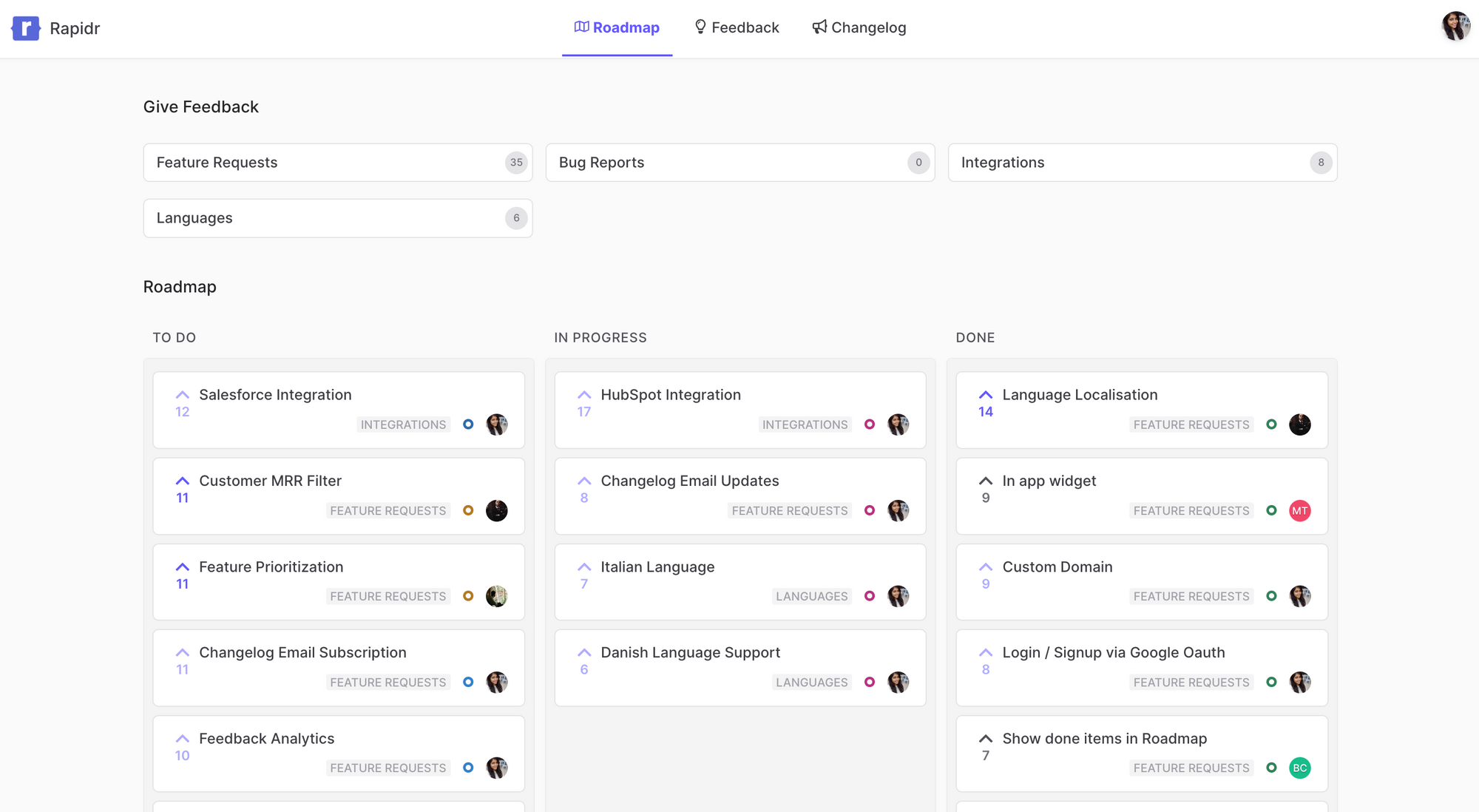Open the Custom Domain title
1479x812 pixels.
point(1057,567)
